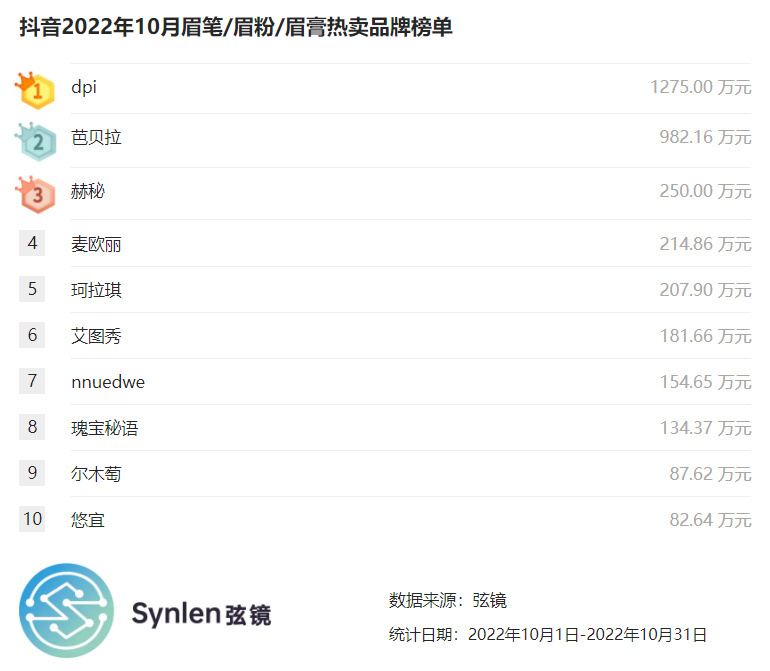Select the brand name 尔木萄
The width and height of the screenshot is (770, 671).
click(x=96, y=474)
